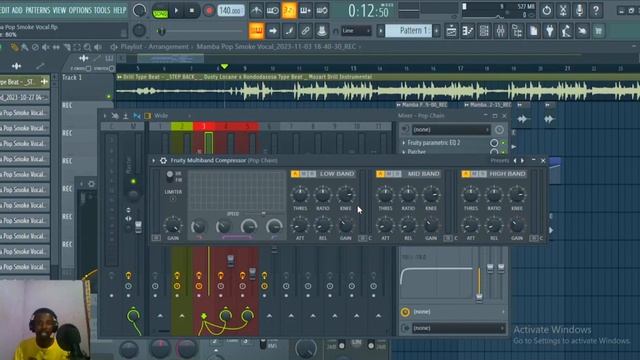The image size is (640, 360).
Task: Click the help question mark icon
Action: (x=596, y=11)
